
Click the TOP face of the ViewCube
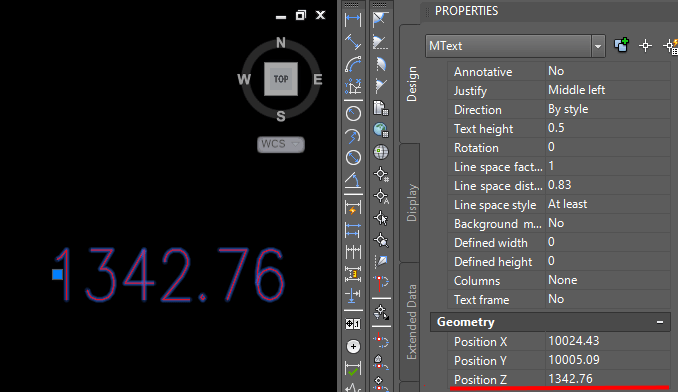pos(281,79)
